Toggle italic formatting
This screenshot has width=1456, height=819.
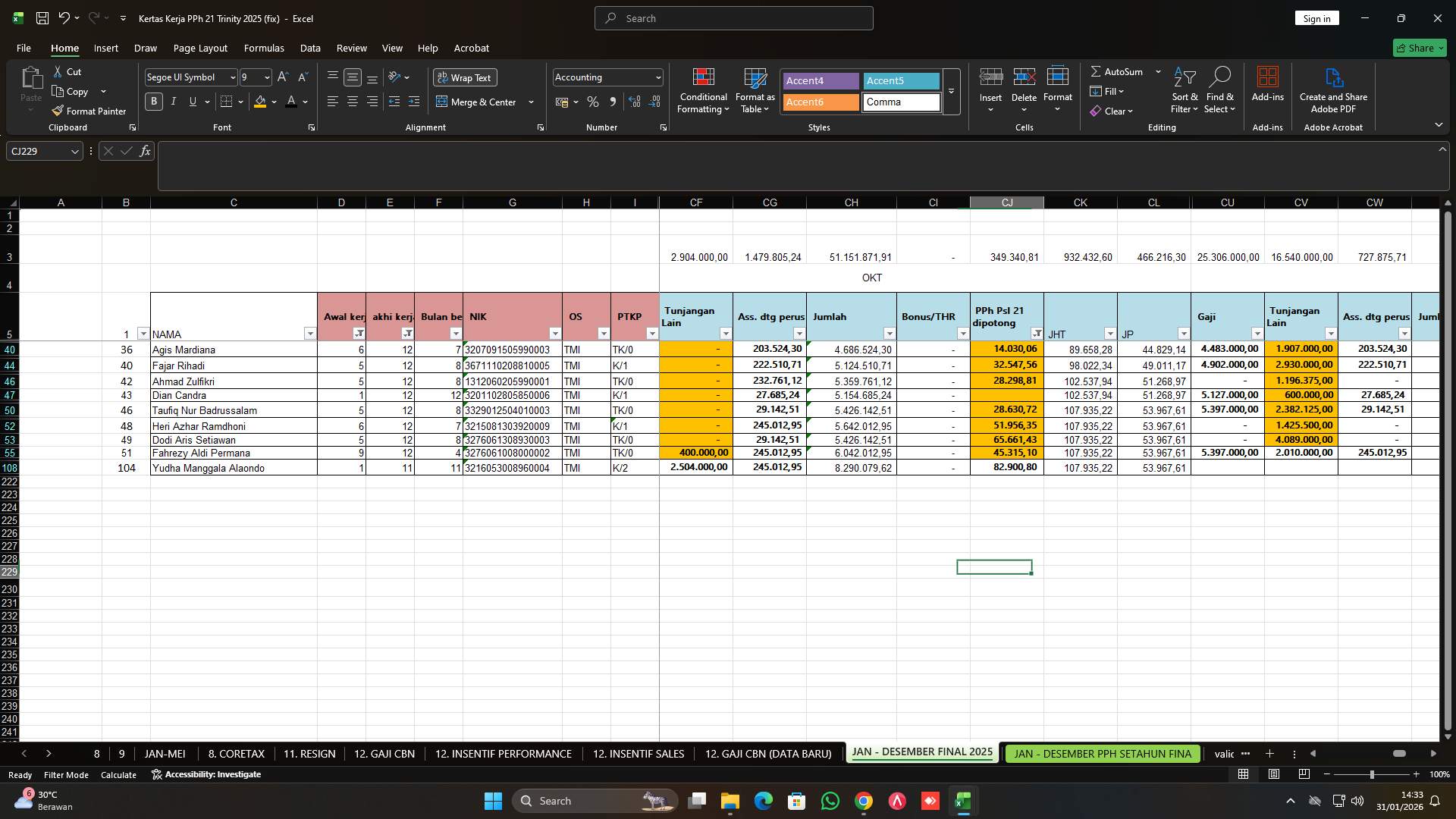tap(173, 101)
